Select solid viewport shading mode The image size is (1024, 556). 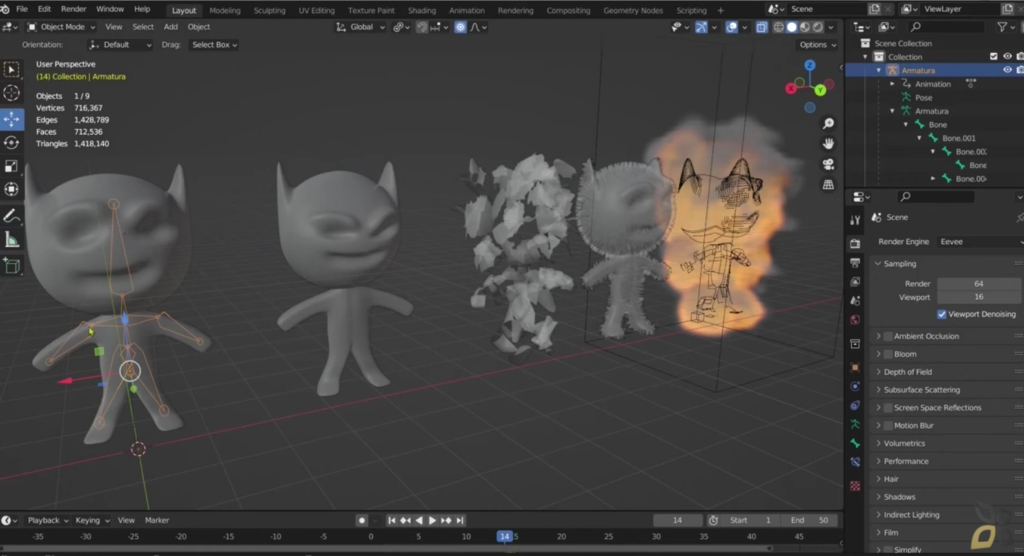tap(792, 27)
